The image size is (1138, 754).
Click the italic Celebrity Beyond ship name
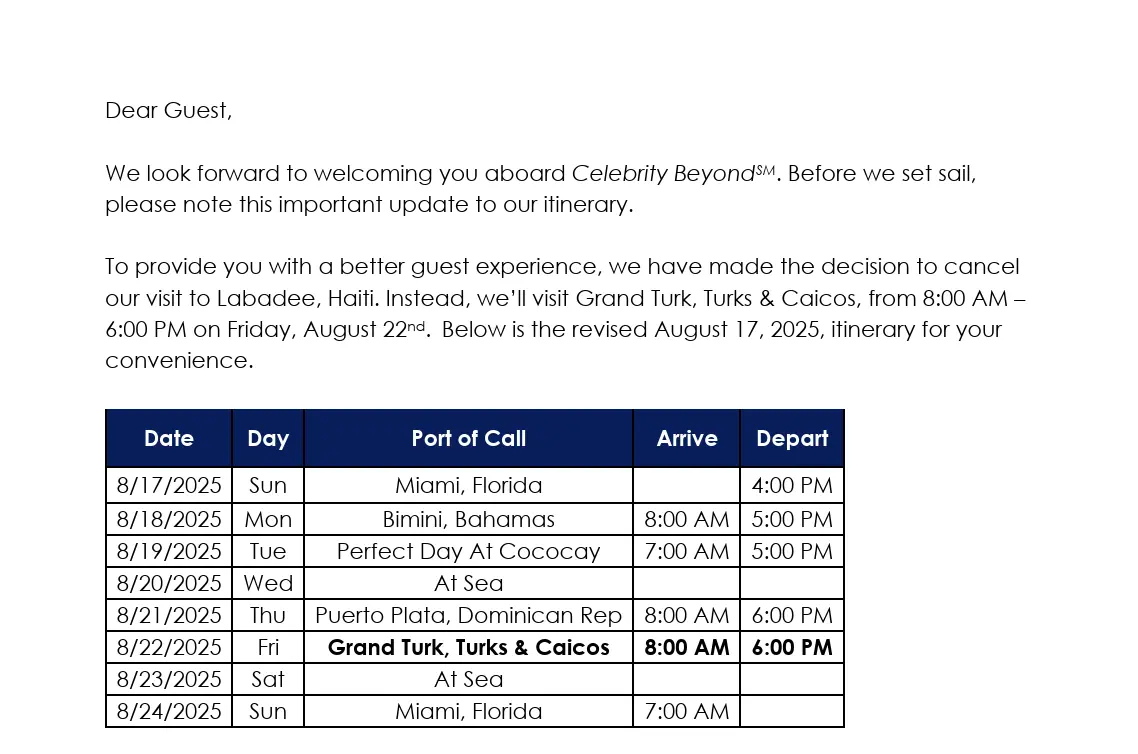663,173
